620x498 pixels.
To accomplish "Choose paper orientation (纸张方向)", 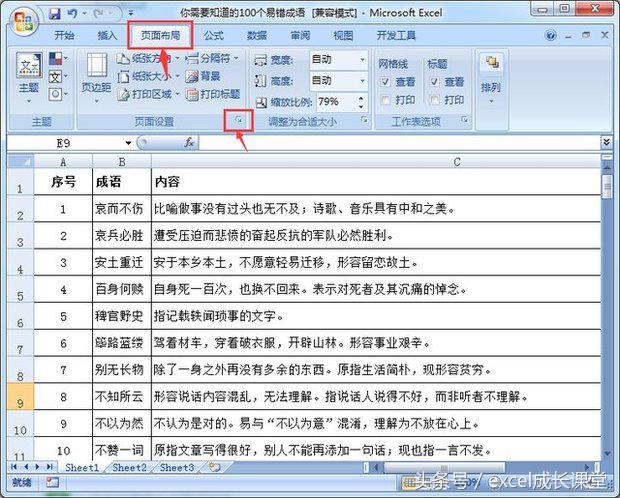I will (x=148, y=59).
